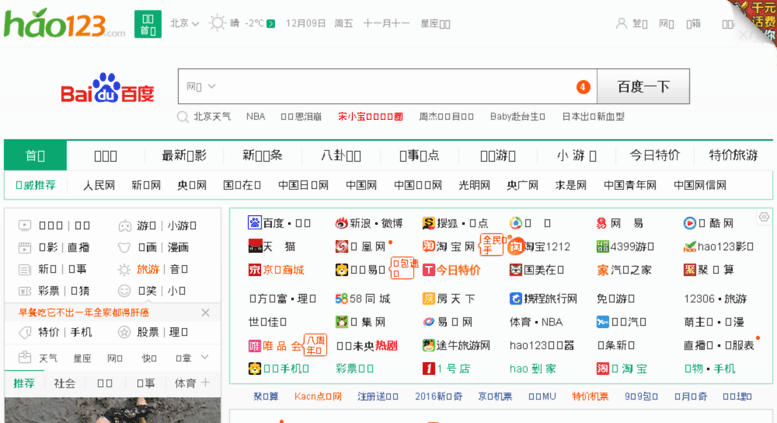The height and width of the screenshot is (423, 777).
Task: Open the sidebar 股票 link
Action: (148, 332)
